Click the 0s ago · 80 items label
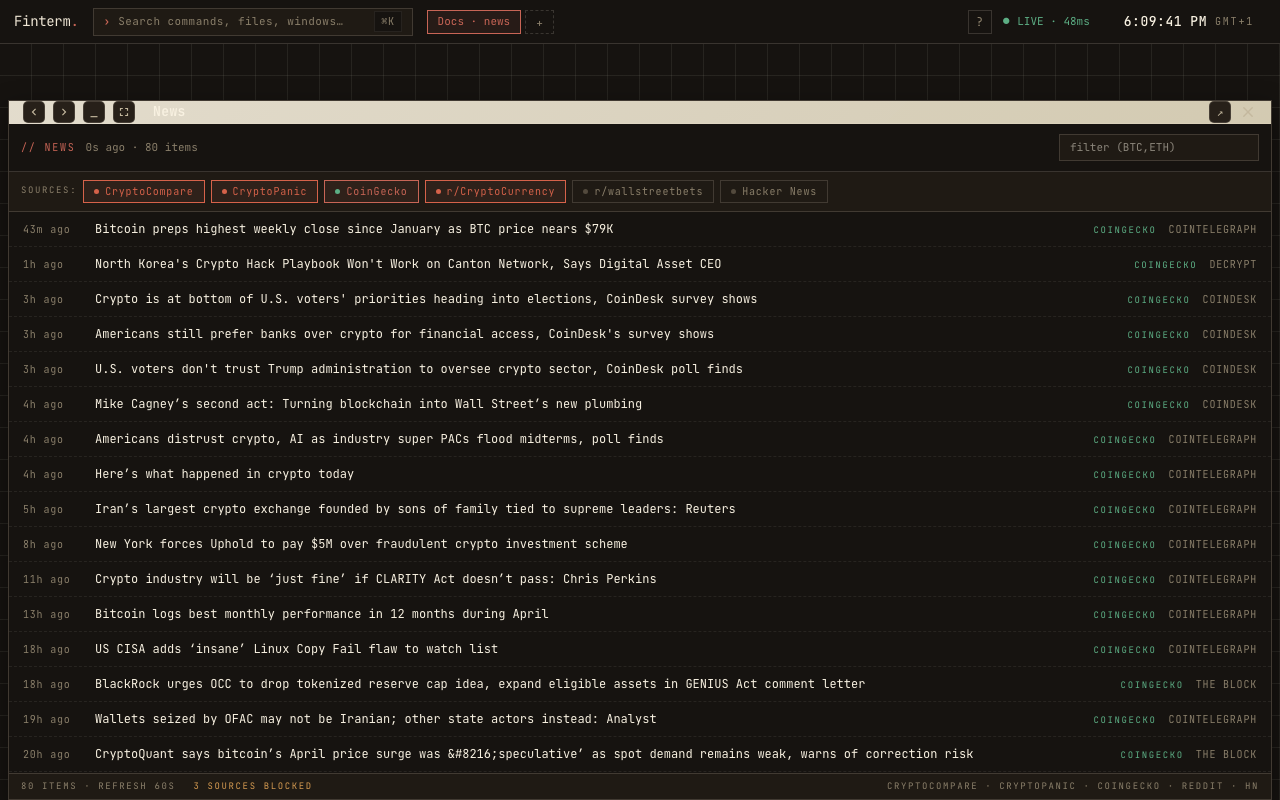The image size is (1280, 800). (142, 148)
